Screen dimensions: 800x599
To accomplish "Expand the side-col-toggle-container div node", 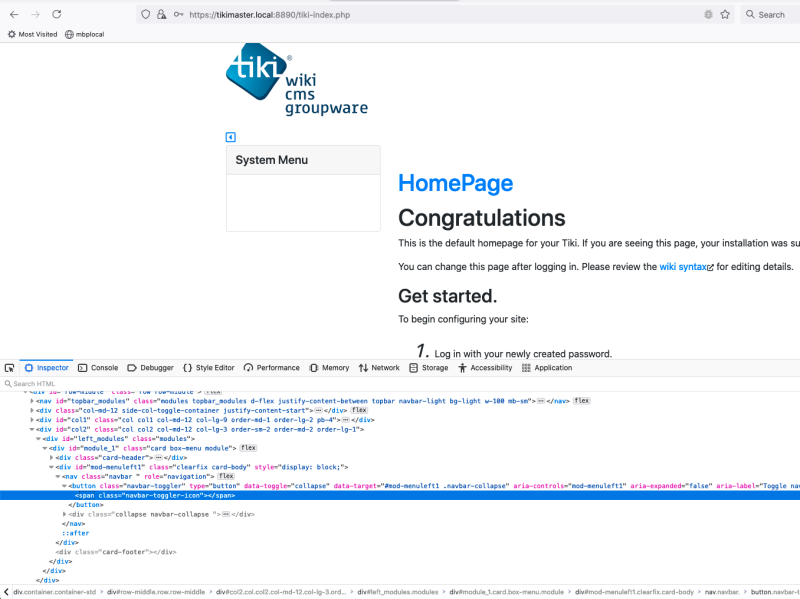I will 32,410.
